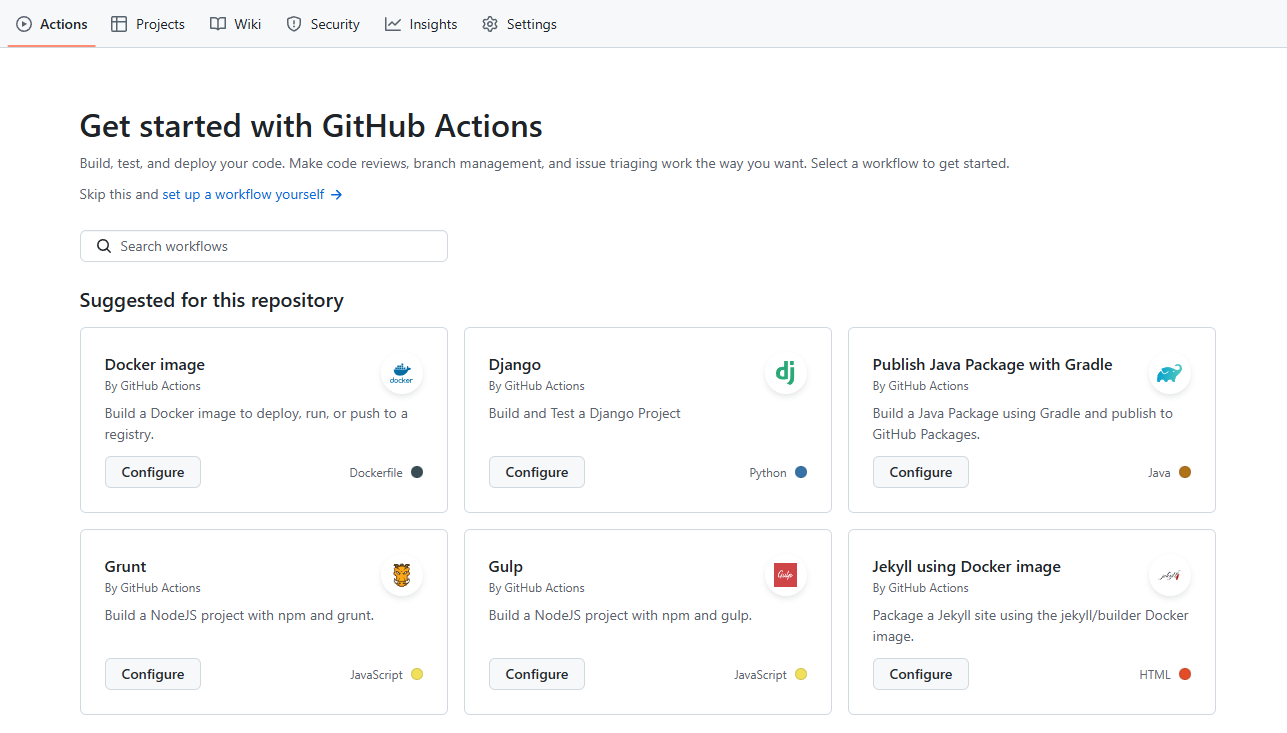Screen dimensions: 1287x733
Task: Click the red Gulp logo icon
Action: click(786, 576)
